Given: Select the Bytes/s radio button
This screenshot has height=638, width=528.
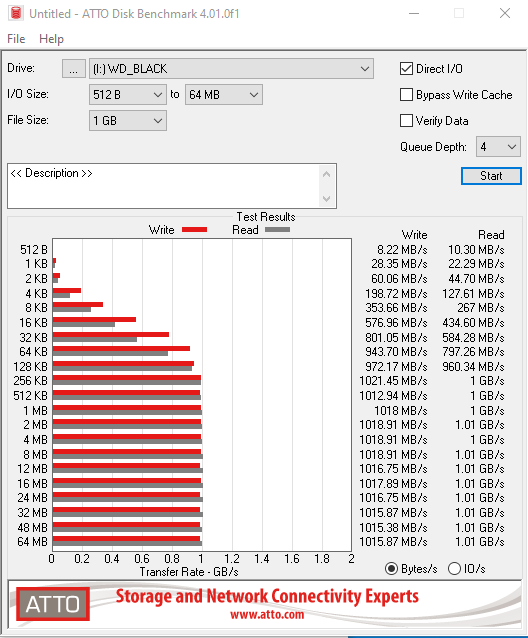Looking at the screenshot, I should pos(391,568).
